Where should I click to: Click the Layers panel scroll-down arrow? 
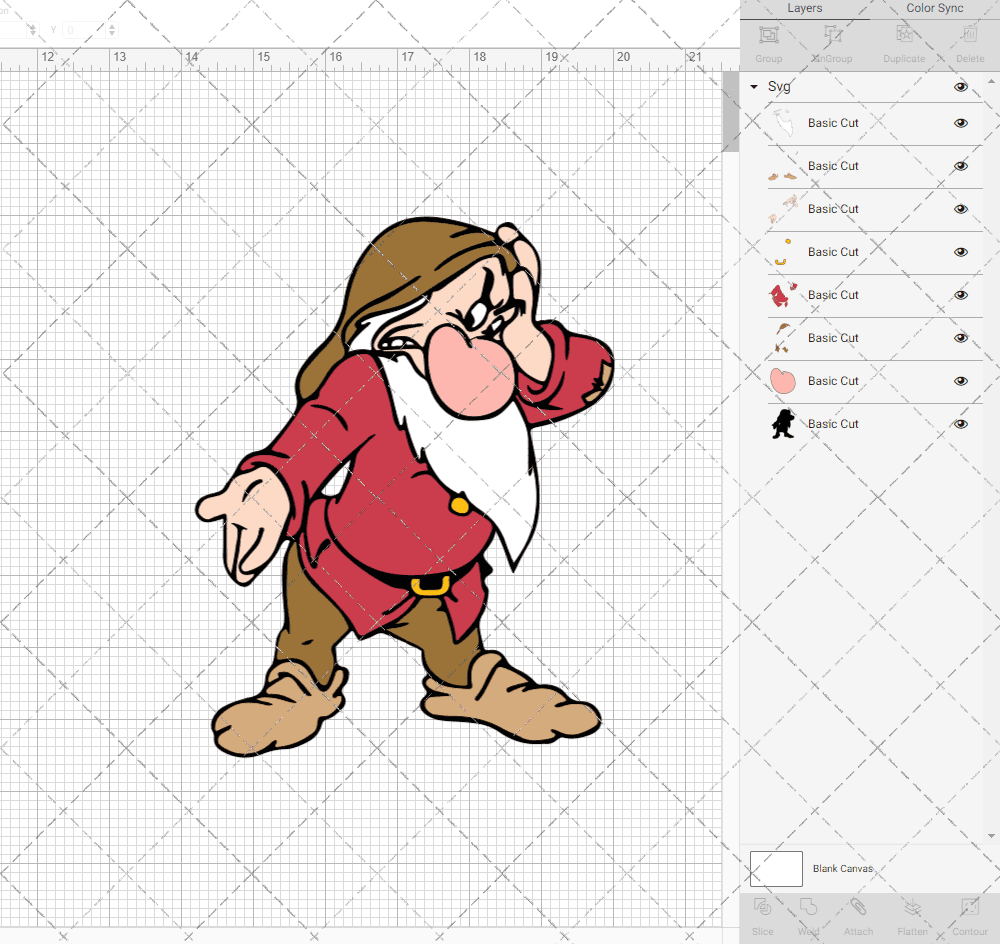click(x=990, y=835)
